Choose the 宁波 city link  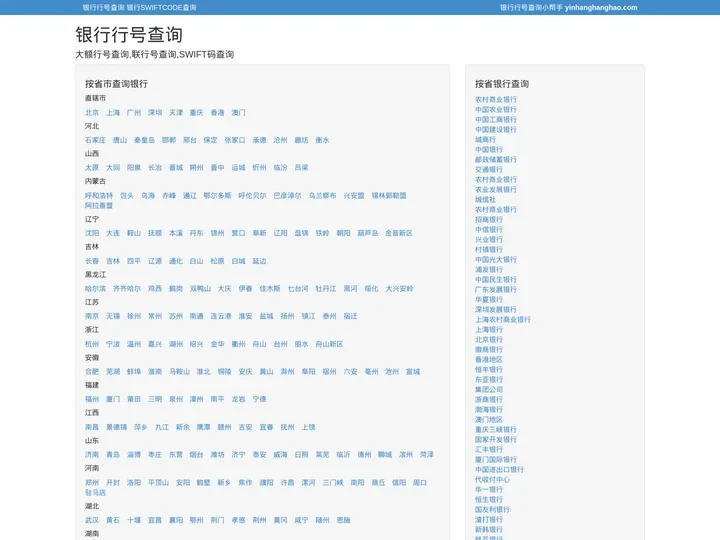[113, 344]
